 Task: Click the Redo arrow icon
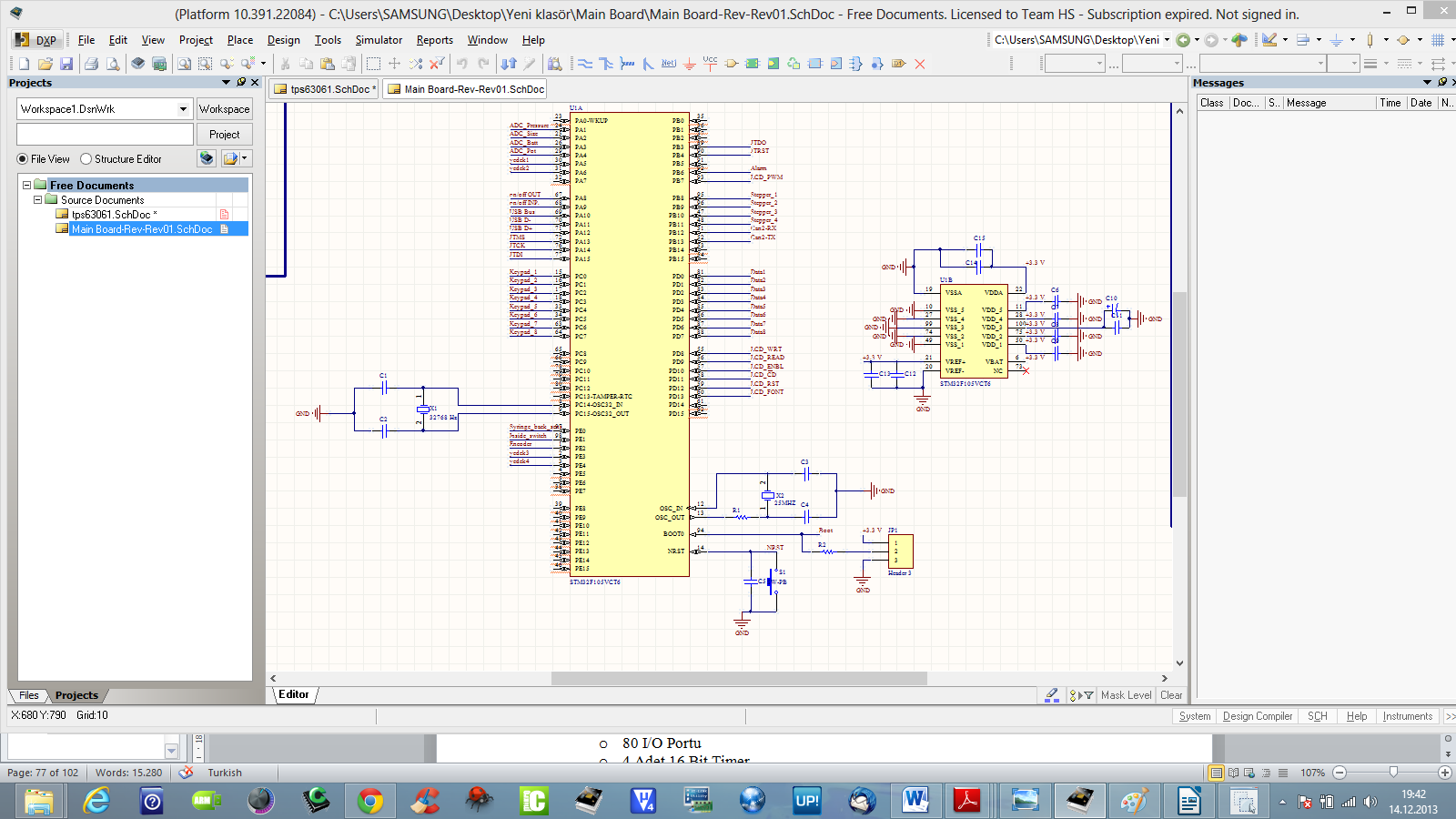(x=483, y=64)
